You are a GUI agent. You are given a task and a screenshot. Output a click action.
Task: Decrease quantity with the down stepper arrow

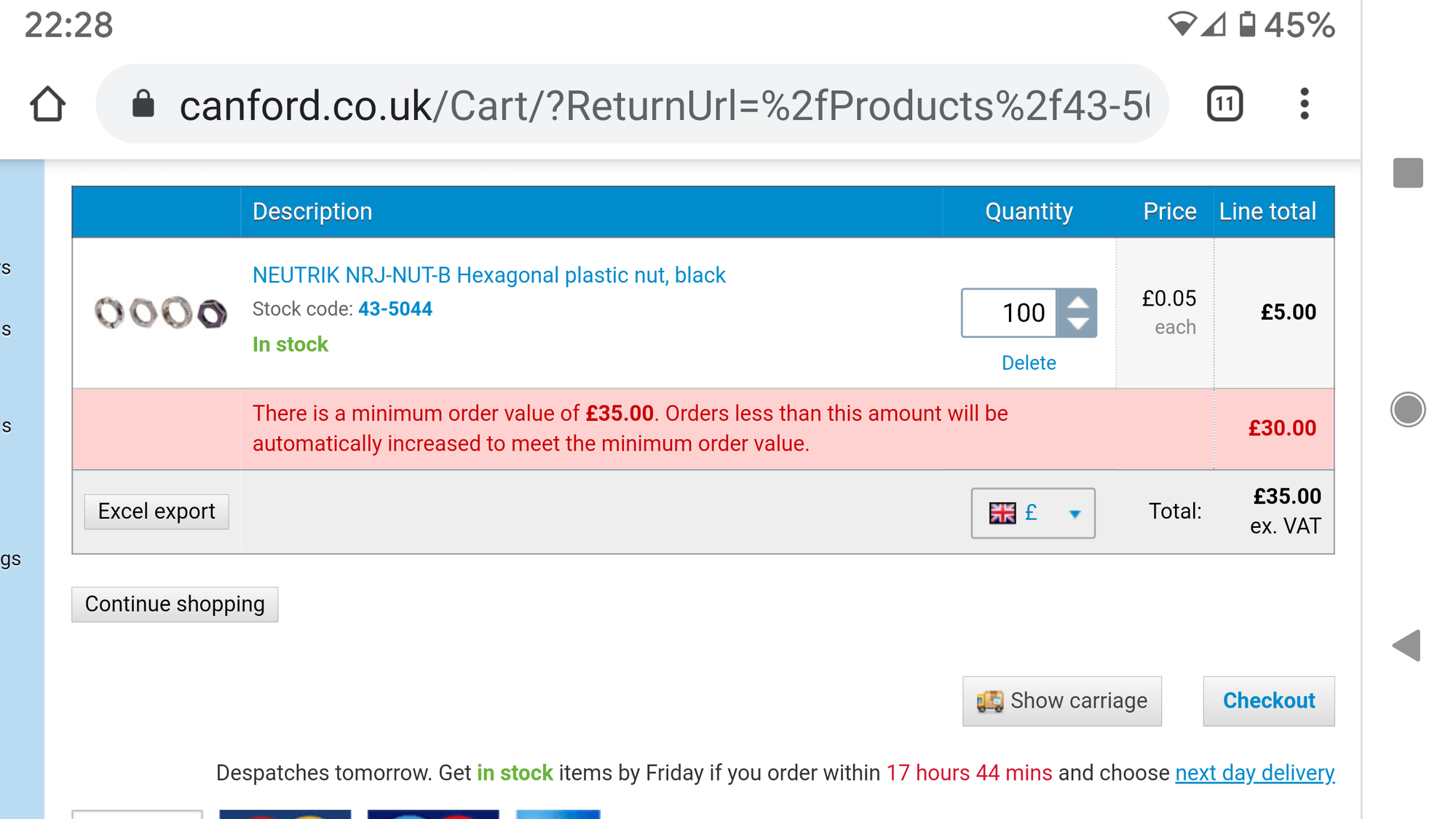1077,325
